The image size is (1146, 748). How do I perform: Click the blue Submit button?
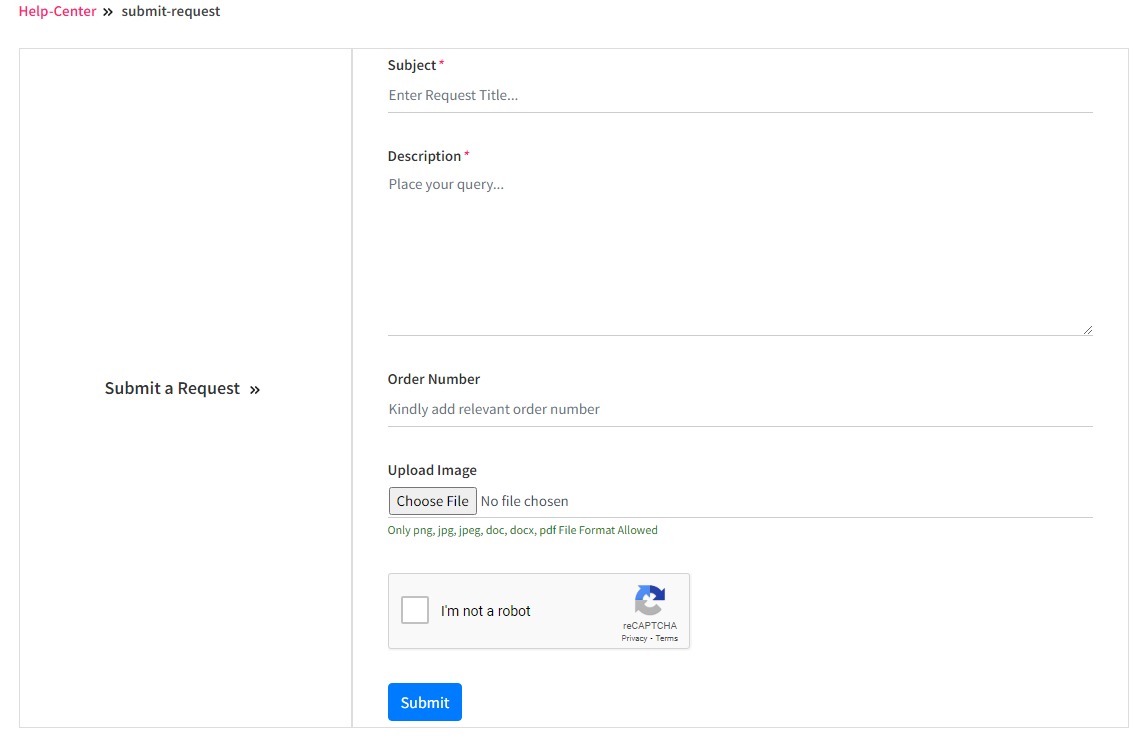click(425, 702)
